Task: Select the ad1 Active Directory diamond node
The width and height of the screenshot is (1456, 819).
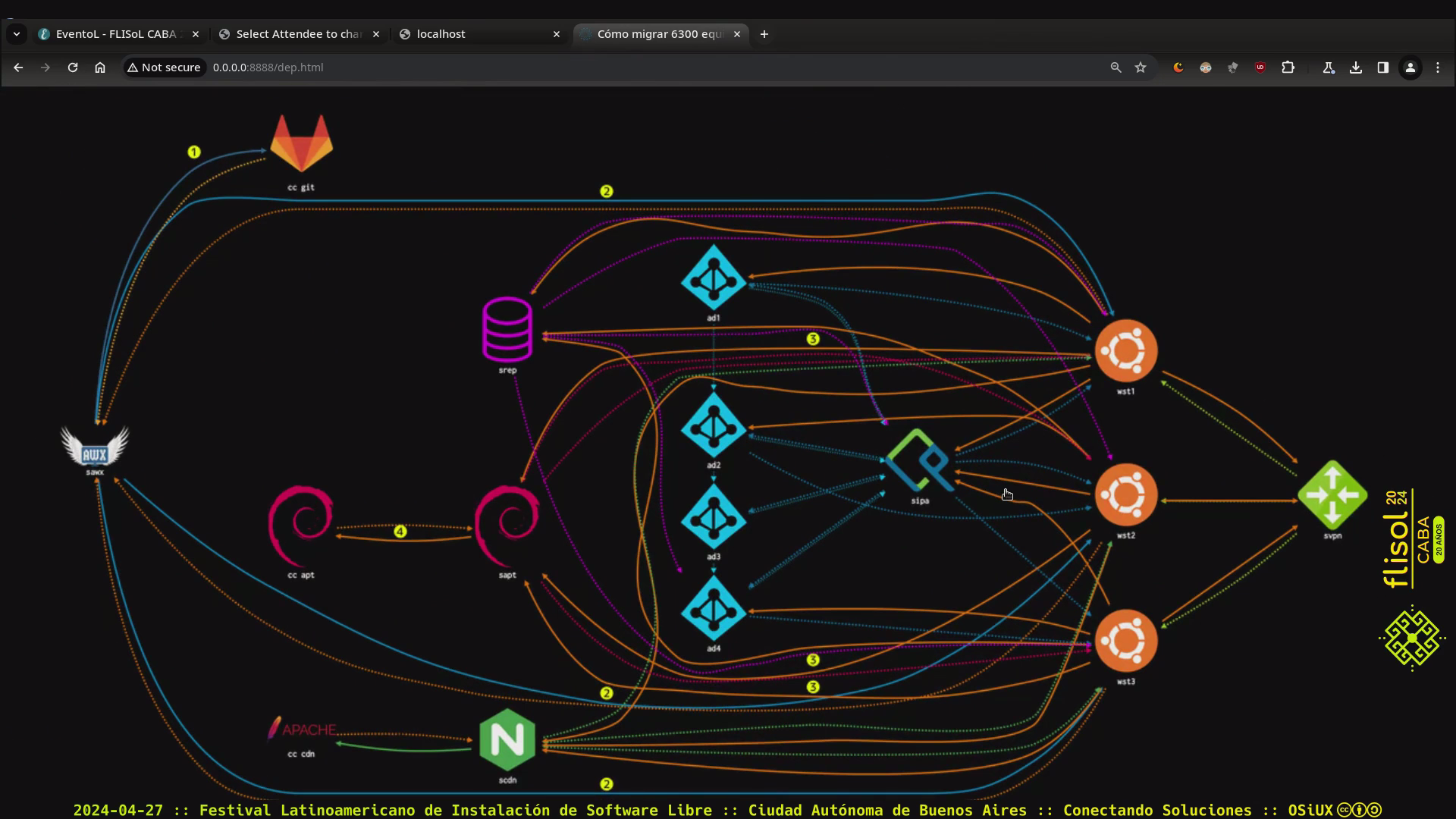Action: [x=713, y=278]
